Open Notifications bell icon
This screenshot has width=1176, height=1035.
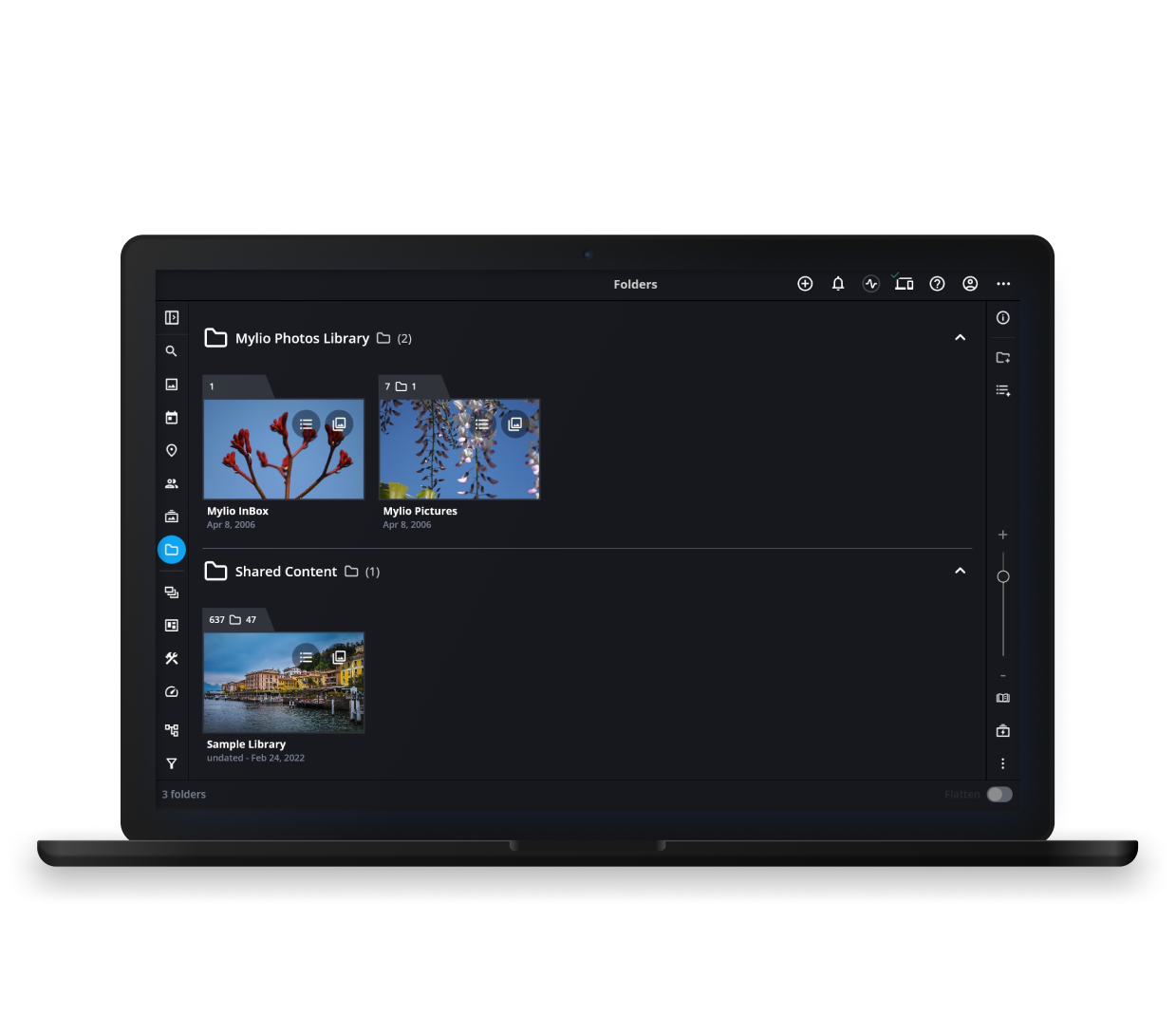pos(838,284)
